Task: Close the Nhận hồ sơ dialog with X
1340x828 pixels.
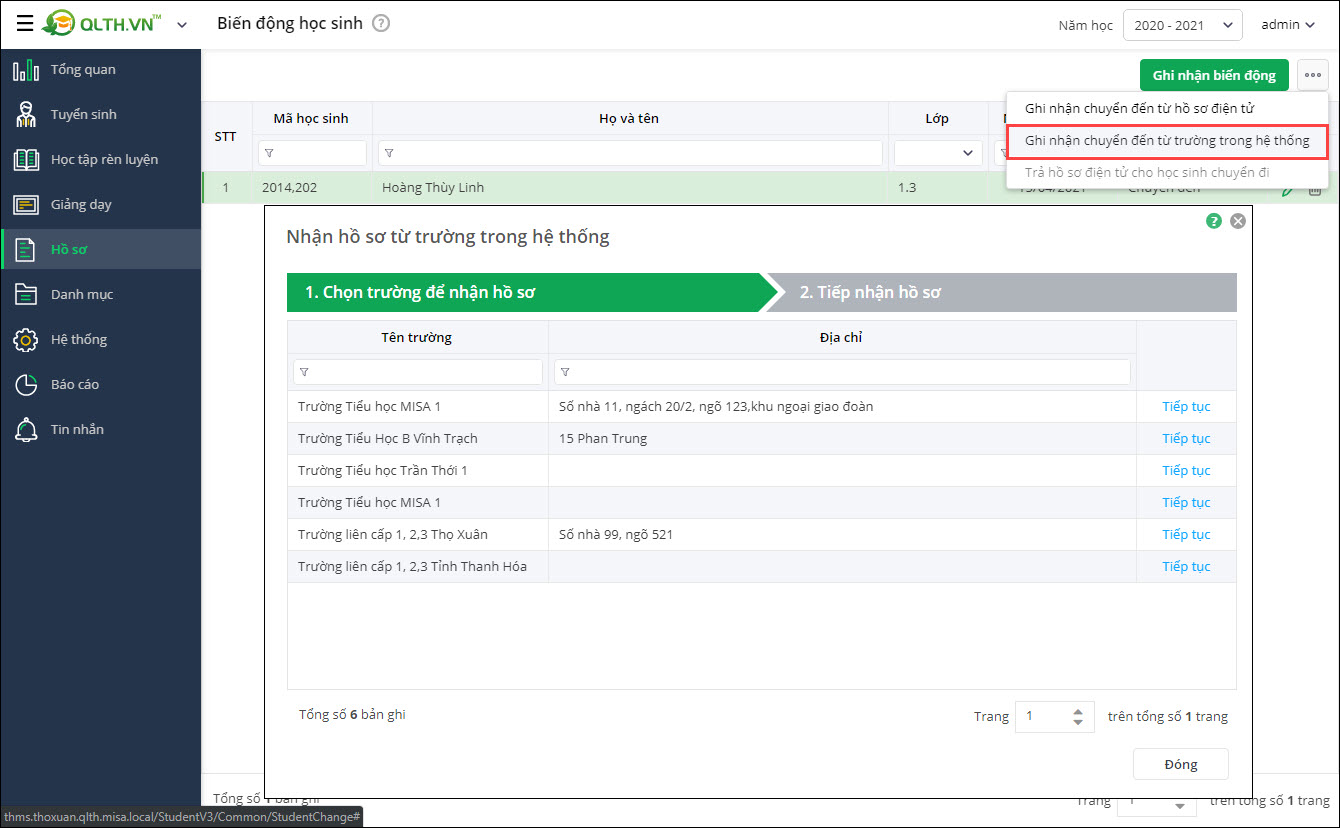Action: pyautogui.click(x=1238, y=221)
